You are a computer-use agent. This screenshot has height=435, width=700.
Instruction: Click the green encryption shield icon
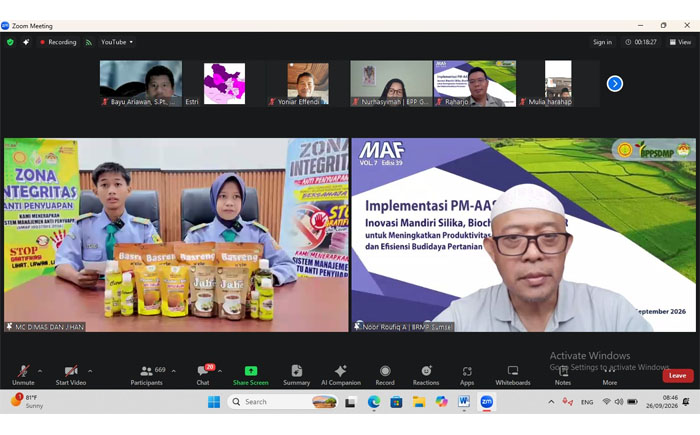pyautogui.click(x=10, y=42)
